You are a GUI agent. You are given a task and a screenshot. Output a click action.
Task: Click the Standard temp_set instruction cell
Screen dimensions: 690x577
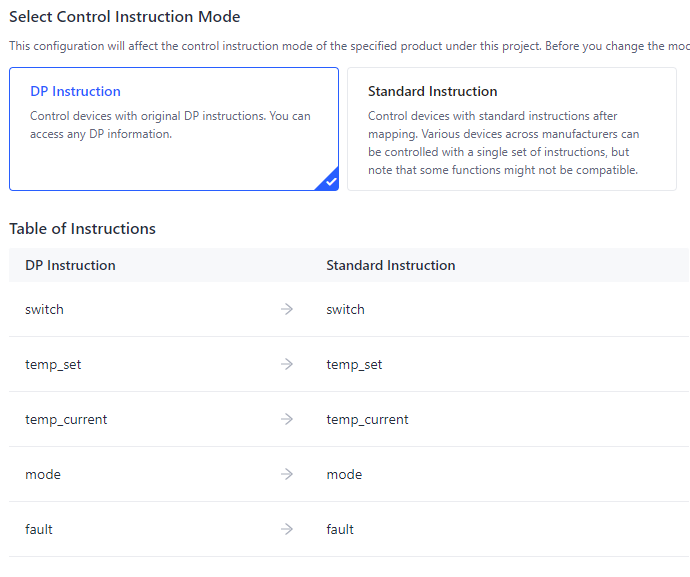point(355,365)
